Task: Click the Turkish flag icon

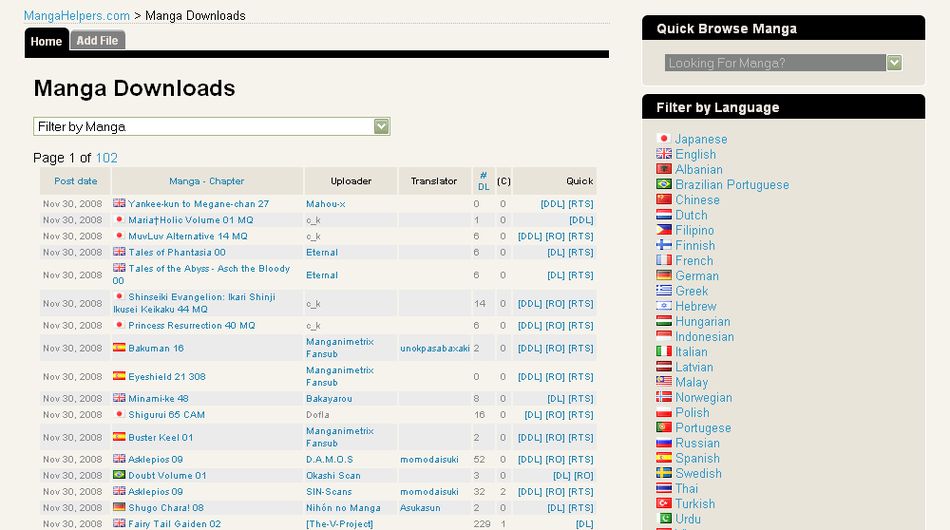Action: coord(663,503)
